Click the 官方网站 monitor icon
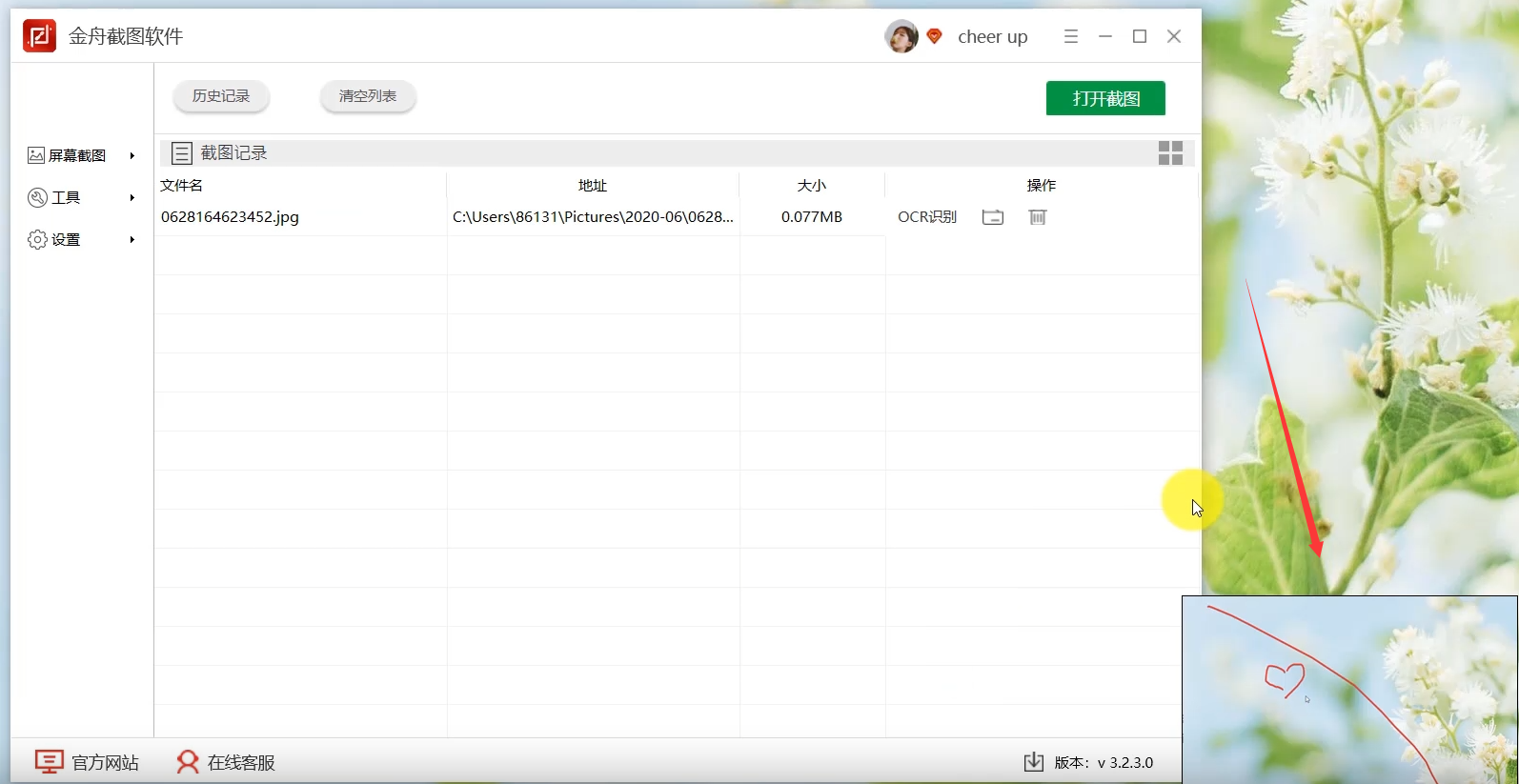 coord(50,762)
